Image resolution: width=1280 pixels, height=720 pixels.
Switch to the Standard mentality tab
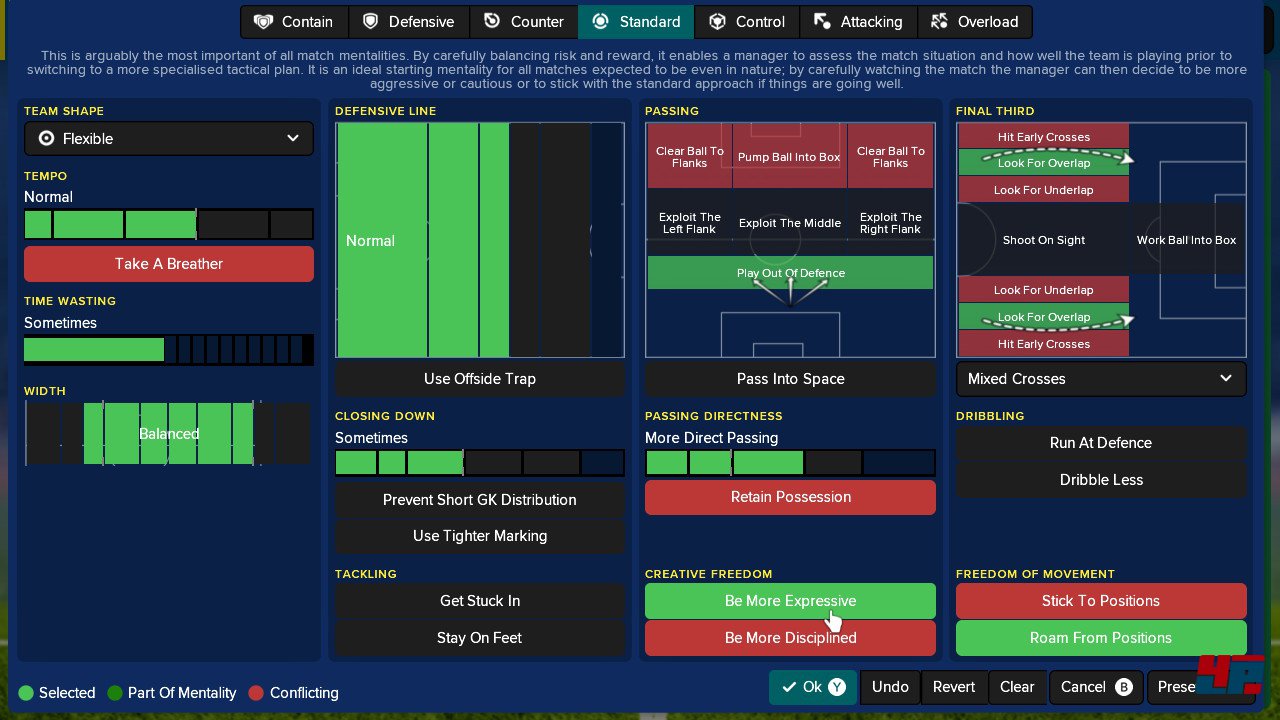(636, 22)
